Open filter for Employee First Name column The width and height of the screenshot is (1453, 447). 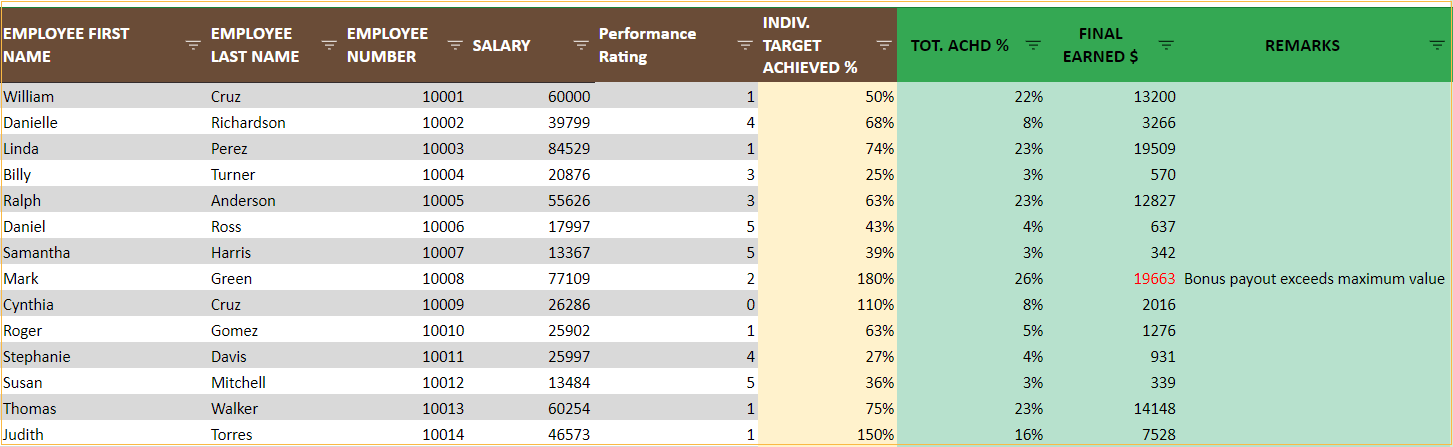pyautogui.click(x=194, y=45)
